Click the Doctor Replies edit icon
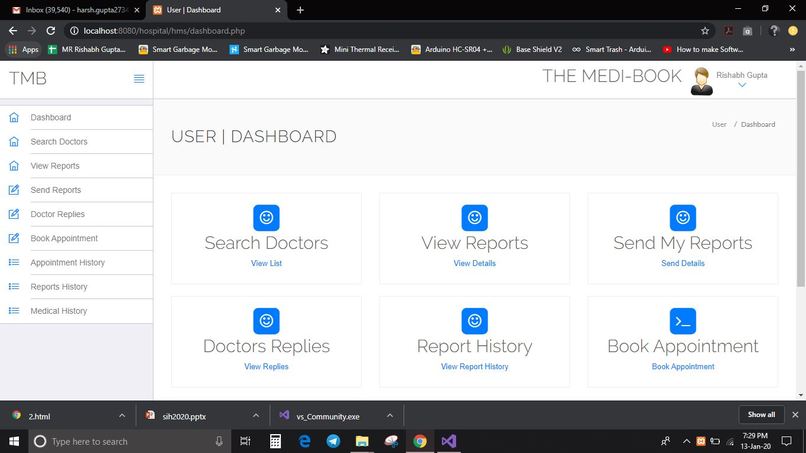806x453 pixels. tap(14, 214)
